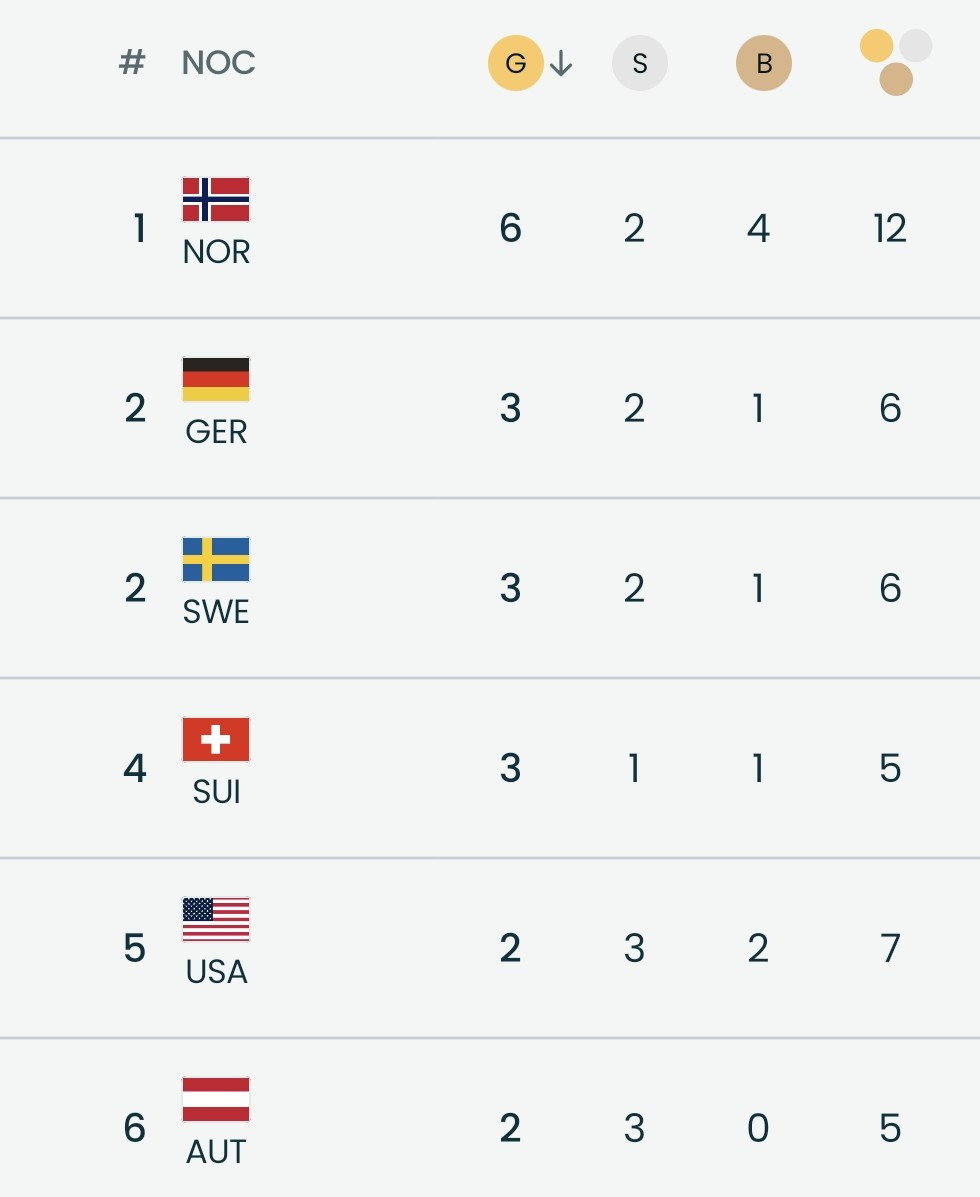
Task: Open the USA country code label
Action: pyautogui.click(x=216, y=972)
